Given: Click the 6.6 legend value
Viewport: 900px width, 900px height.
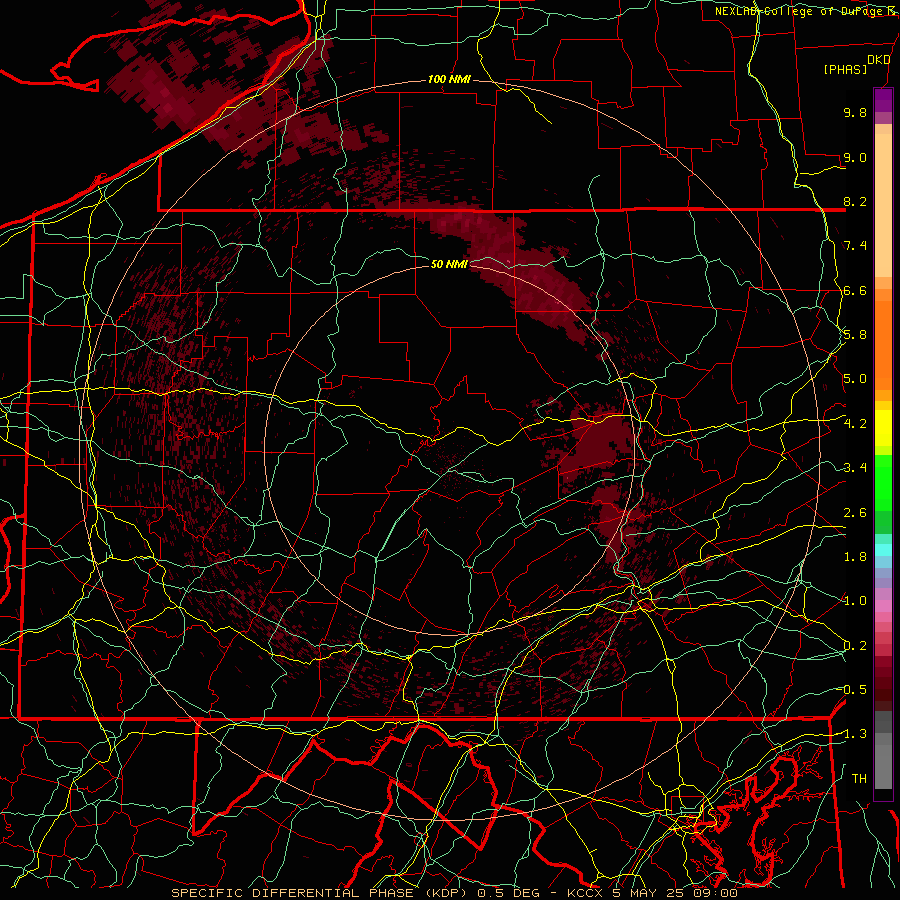Looking at the screenshot, I should [x=855, y=290].
